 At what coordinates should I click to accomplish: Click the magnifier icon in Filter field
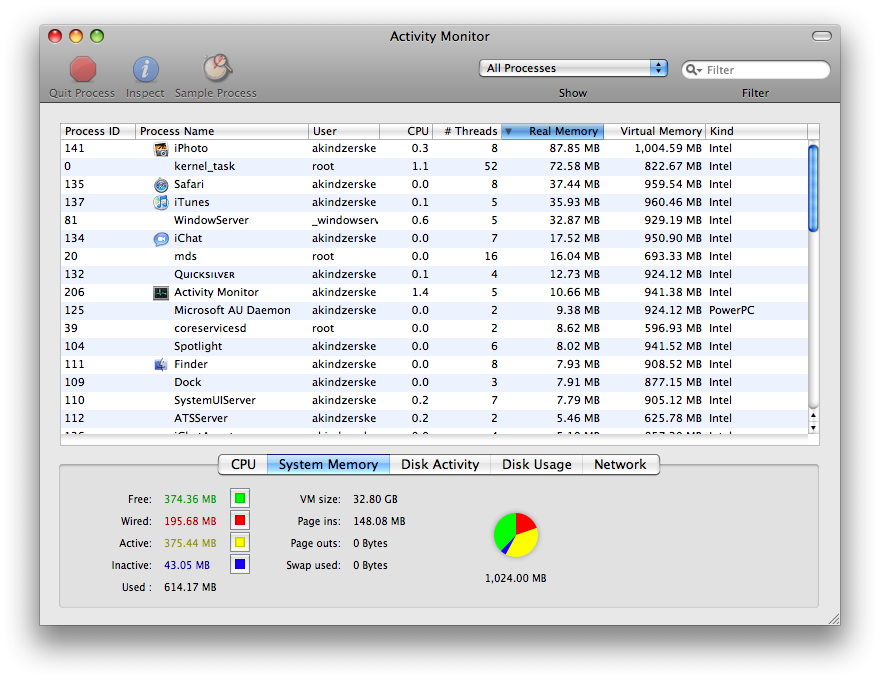[x=694, y=70]
